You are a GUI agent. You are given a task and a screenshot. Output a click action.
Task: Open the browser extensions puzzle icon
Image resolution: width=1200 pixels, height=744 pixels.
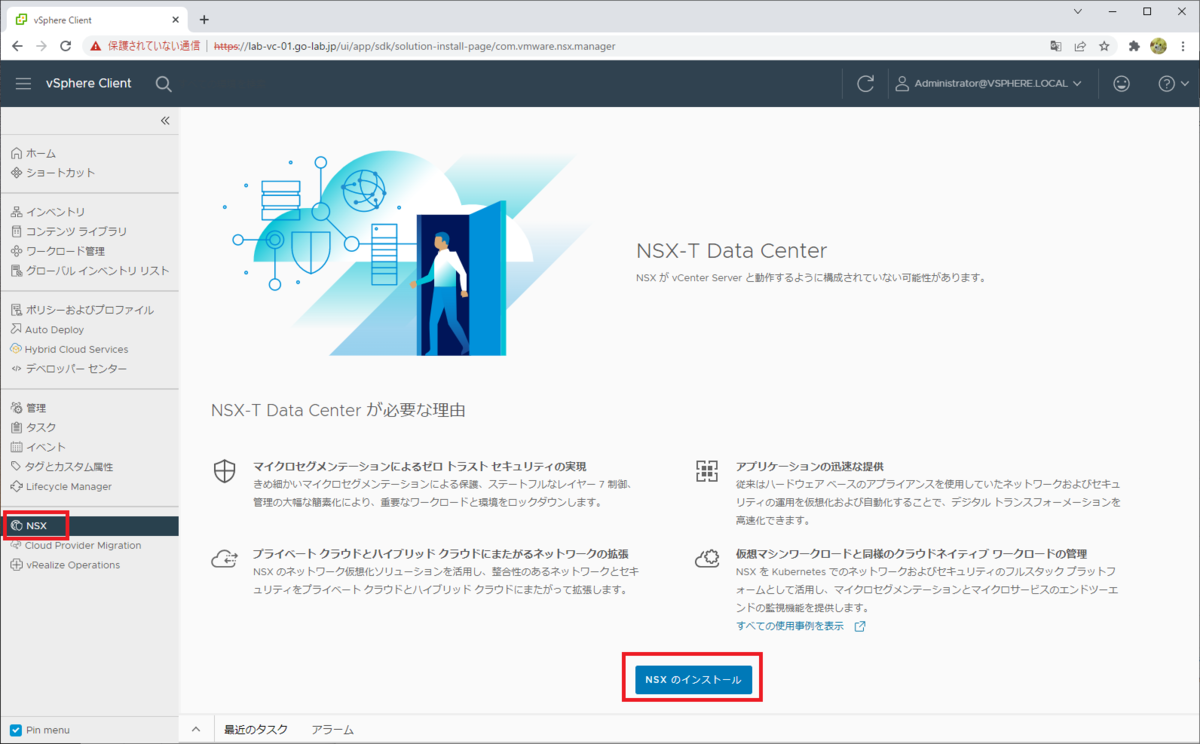pos(1134,46)
